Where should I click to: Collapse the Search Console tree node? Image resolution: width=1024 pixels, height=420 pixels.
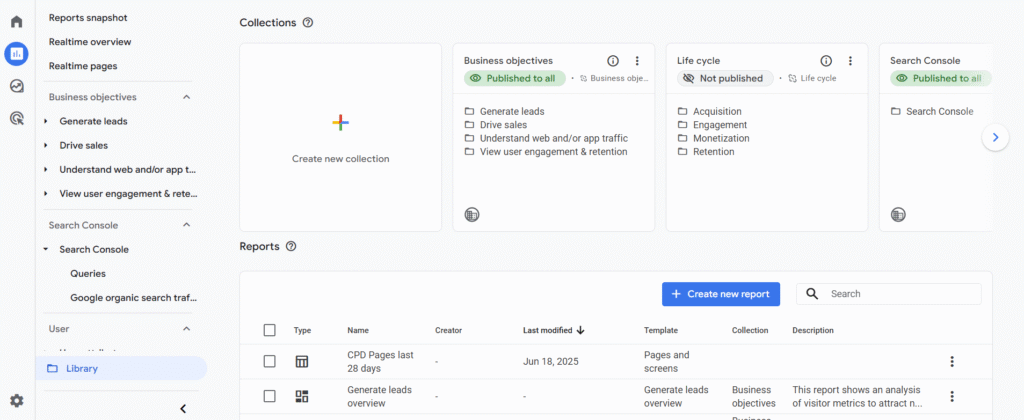[46, 250]
